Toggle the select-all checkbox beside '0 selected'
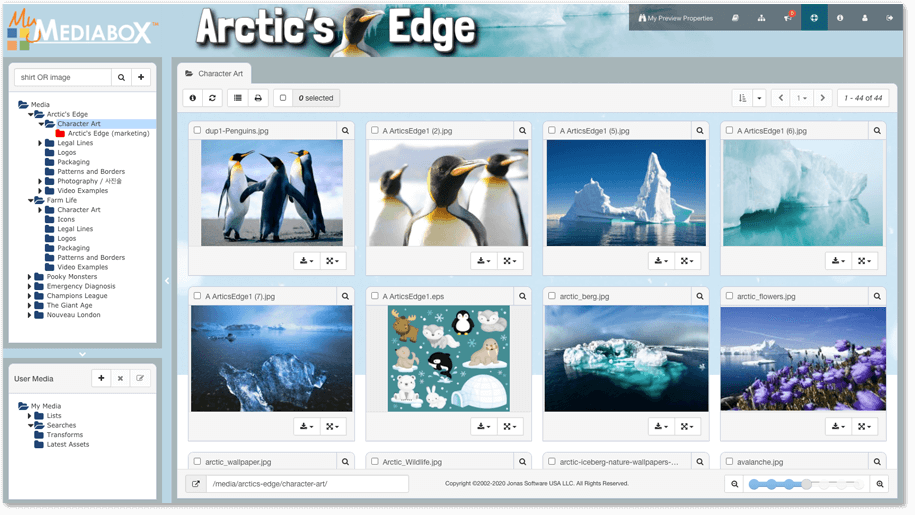 point(283,98)
